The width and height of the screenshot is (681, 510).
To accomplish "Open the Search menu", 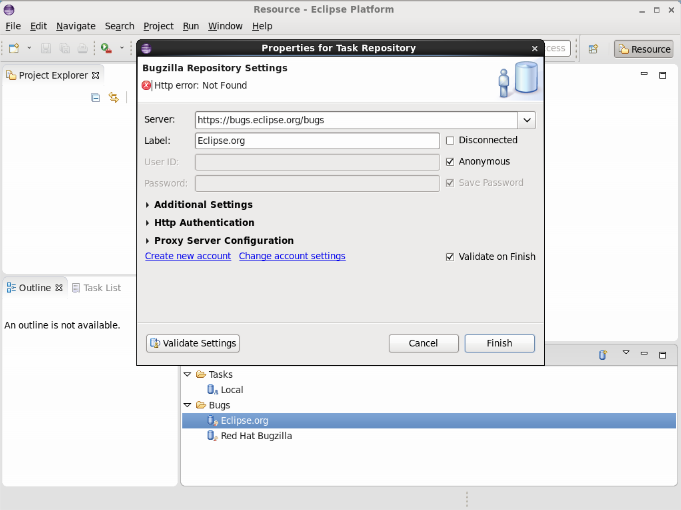I will click(x=119, y=26).
